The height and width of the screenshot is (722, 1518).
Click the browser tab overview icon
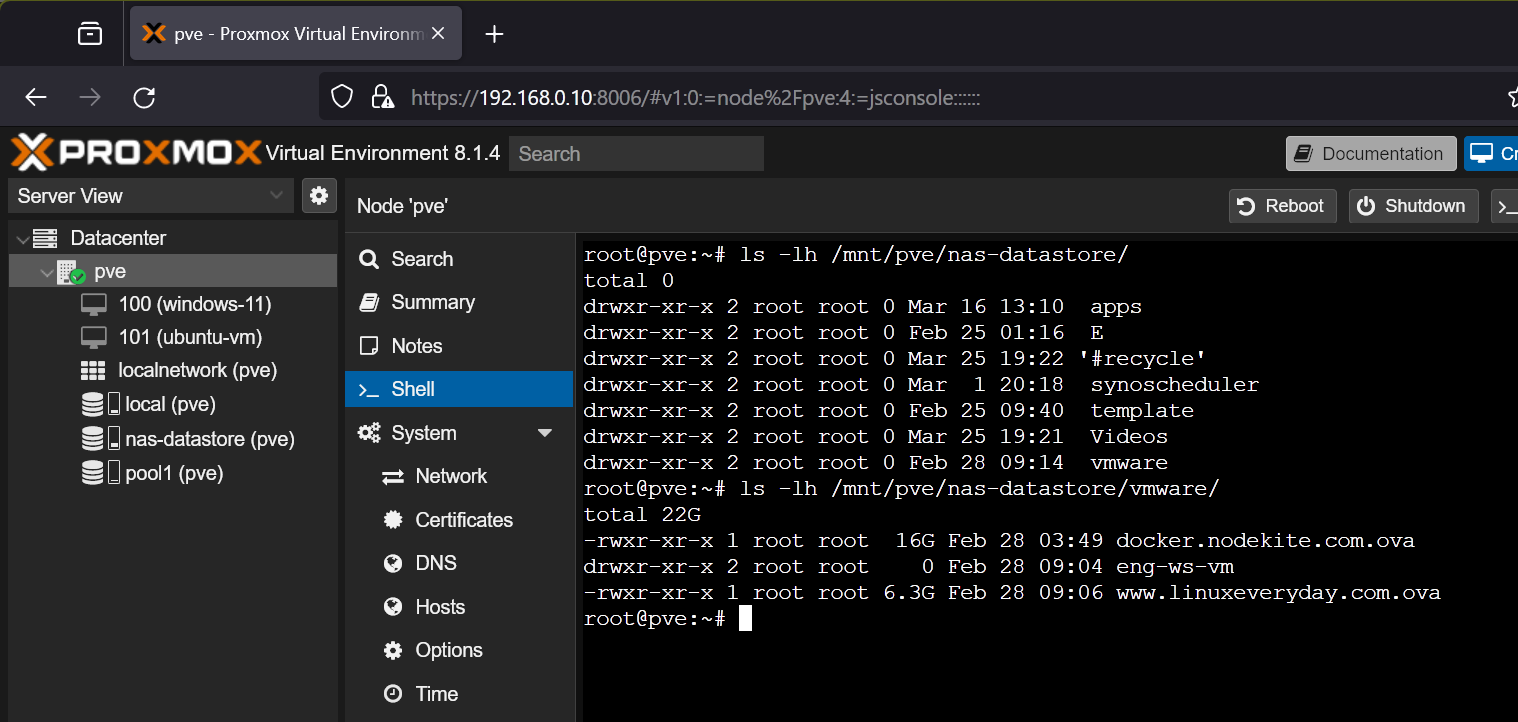click(90, 34)
